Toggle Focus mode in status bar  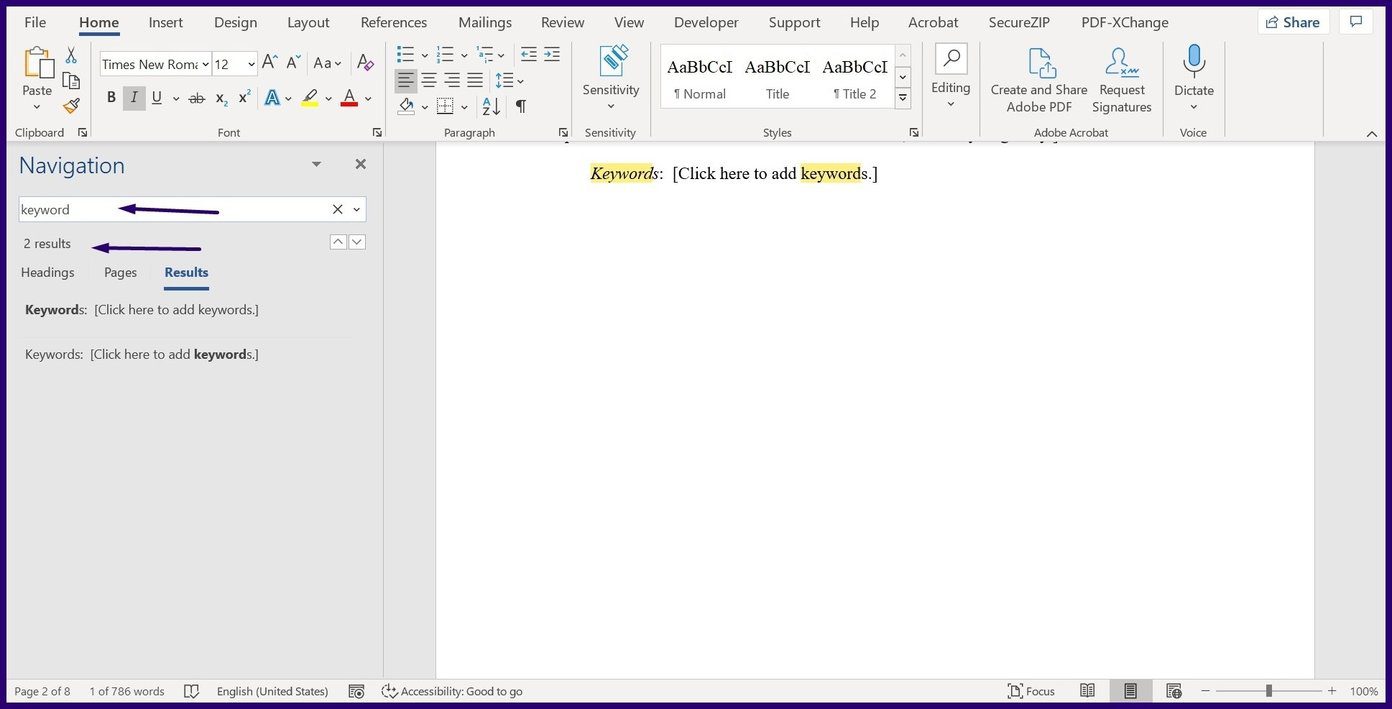point(1031,691)
